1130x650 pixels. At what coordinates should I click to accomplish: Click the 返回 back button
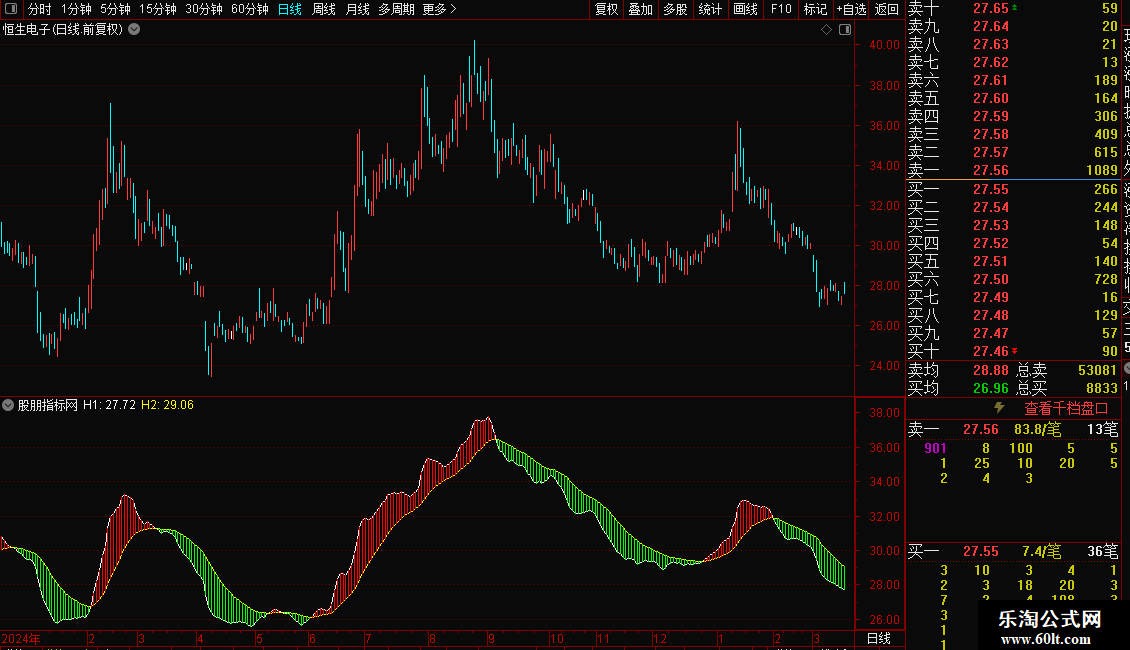click(886, 9)
